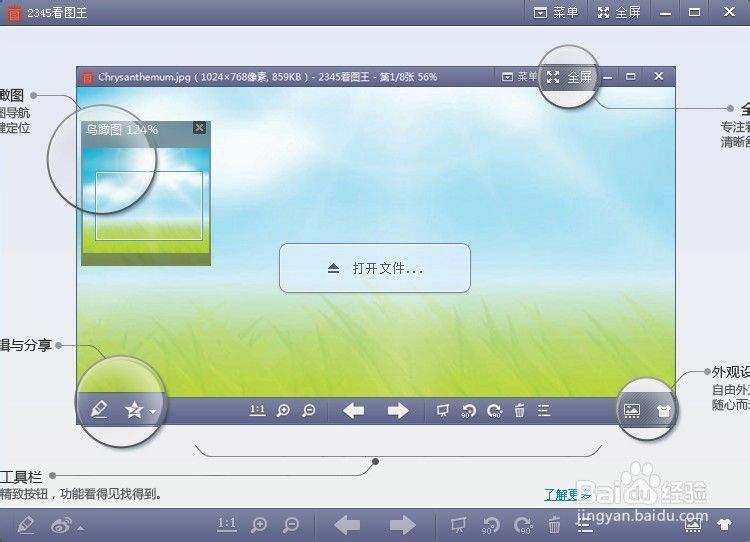Click the 鸟瞰图 navigation thumbnail
The width and height of the screenshot is (750, 542).
146,200
